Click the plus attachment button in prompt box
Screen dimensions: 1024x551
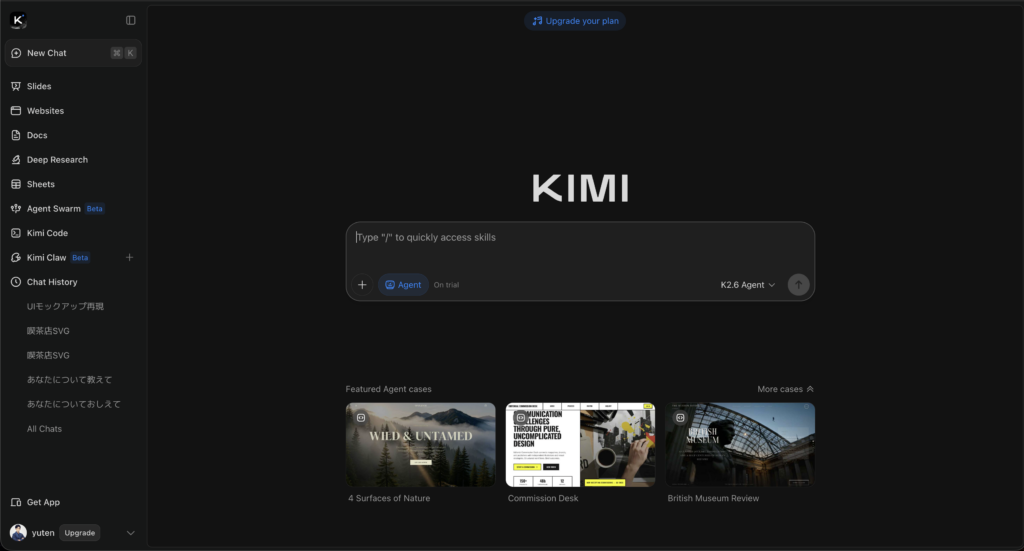(x=362, y=285)
